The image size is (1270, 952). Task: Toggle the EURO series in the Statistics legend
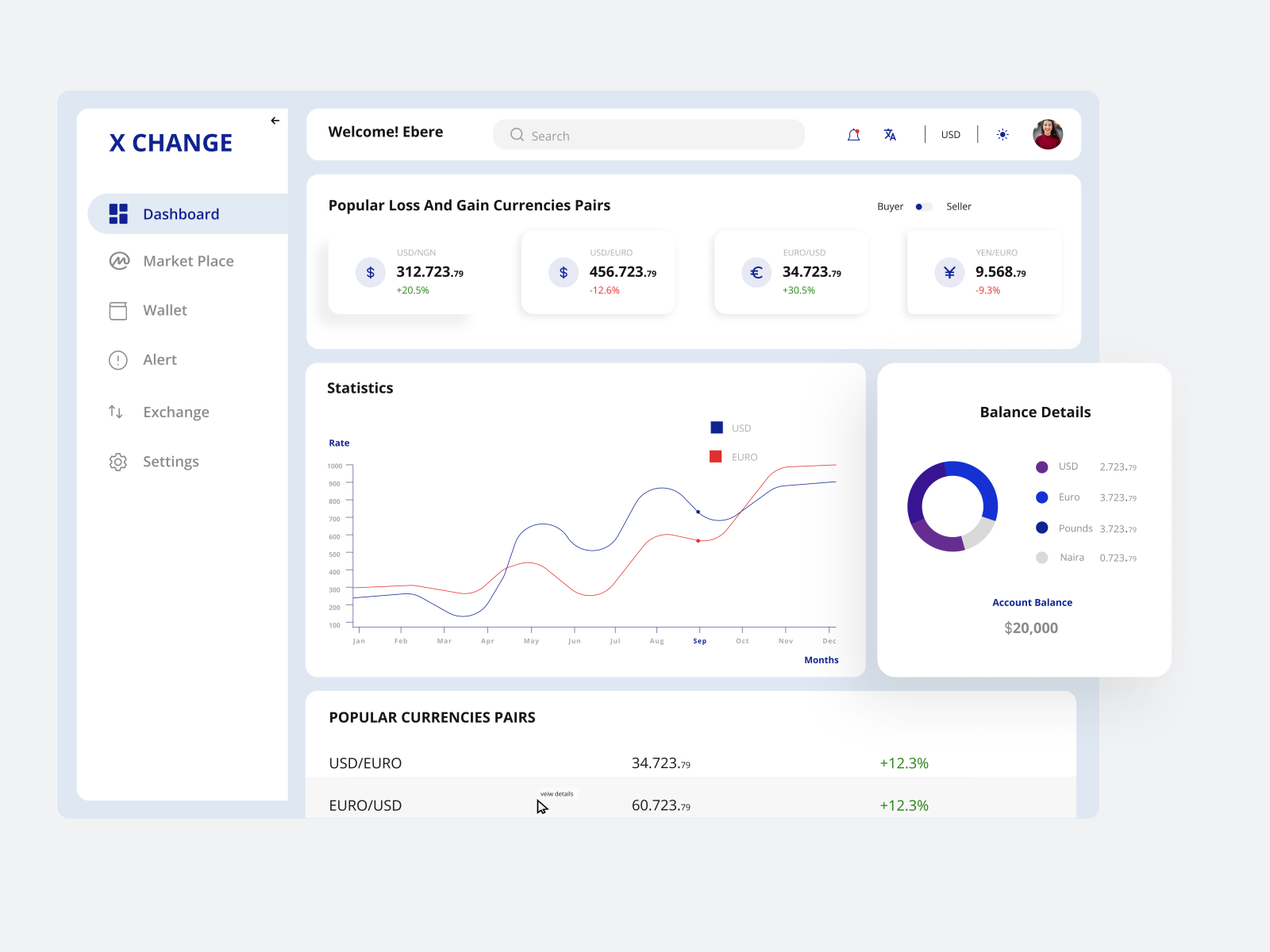click(718, 456)
